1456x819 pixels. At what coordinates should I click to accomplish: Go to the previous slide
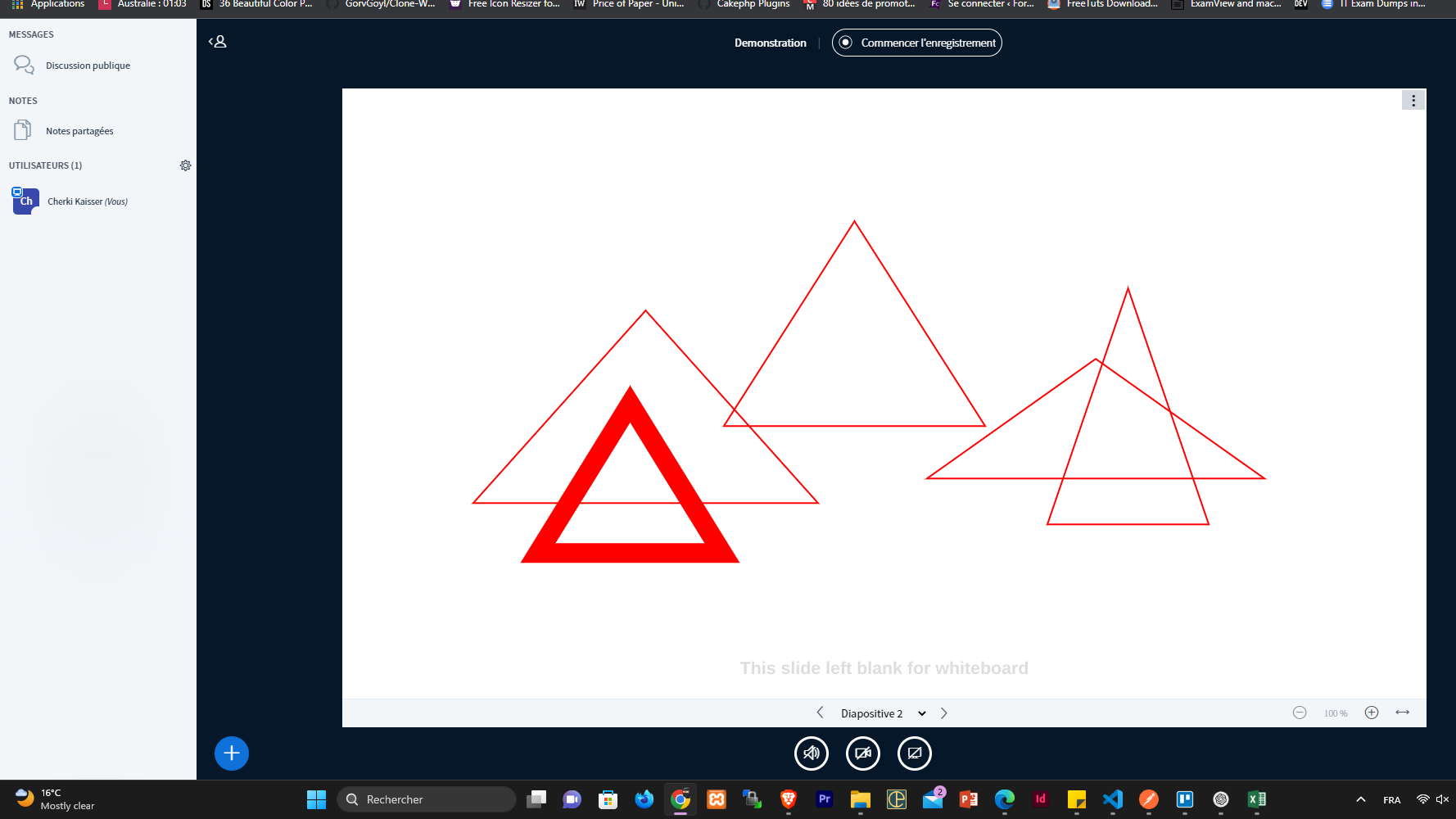[820, 713]
